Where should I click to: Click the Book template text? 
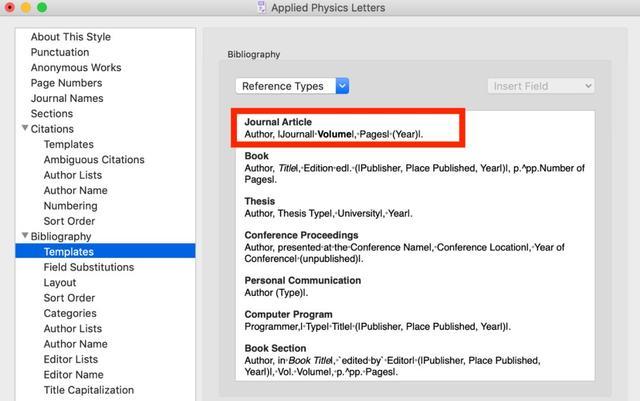[x=414, y=174]
